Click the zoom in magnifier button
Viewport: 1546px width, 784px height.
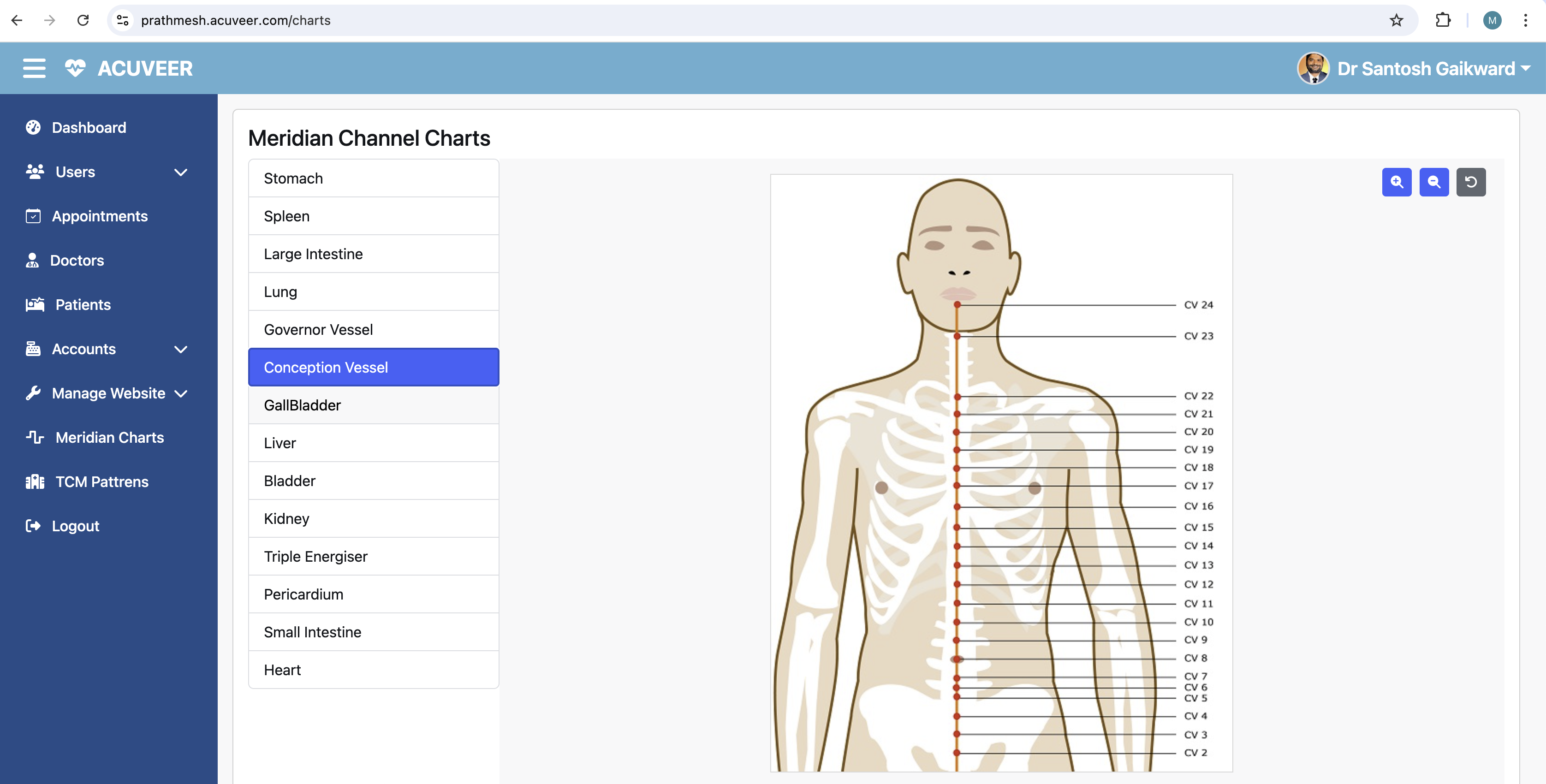tap(1397, 182)
